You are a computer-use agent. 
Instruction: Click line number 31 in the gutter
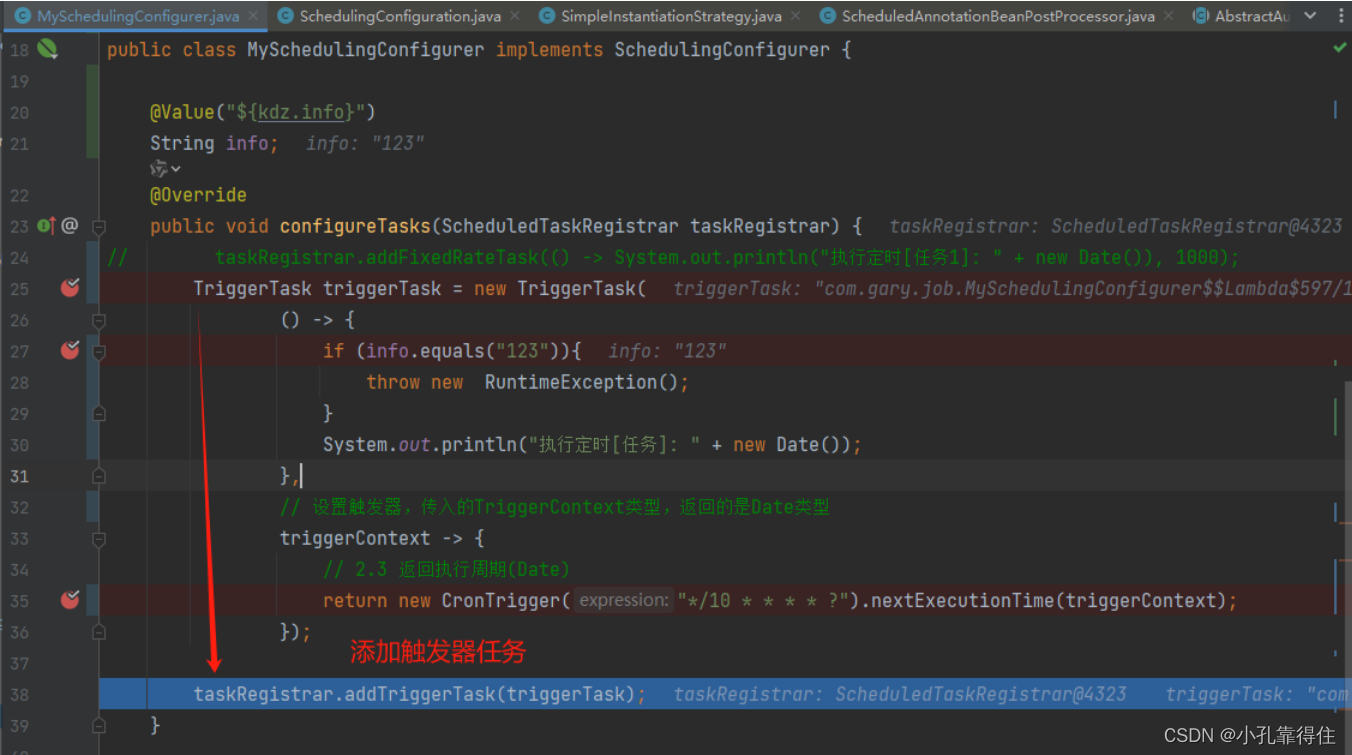tap(19, 476)
